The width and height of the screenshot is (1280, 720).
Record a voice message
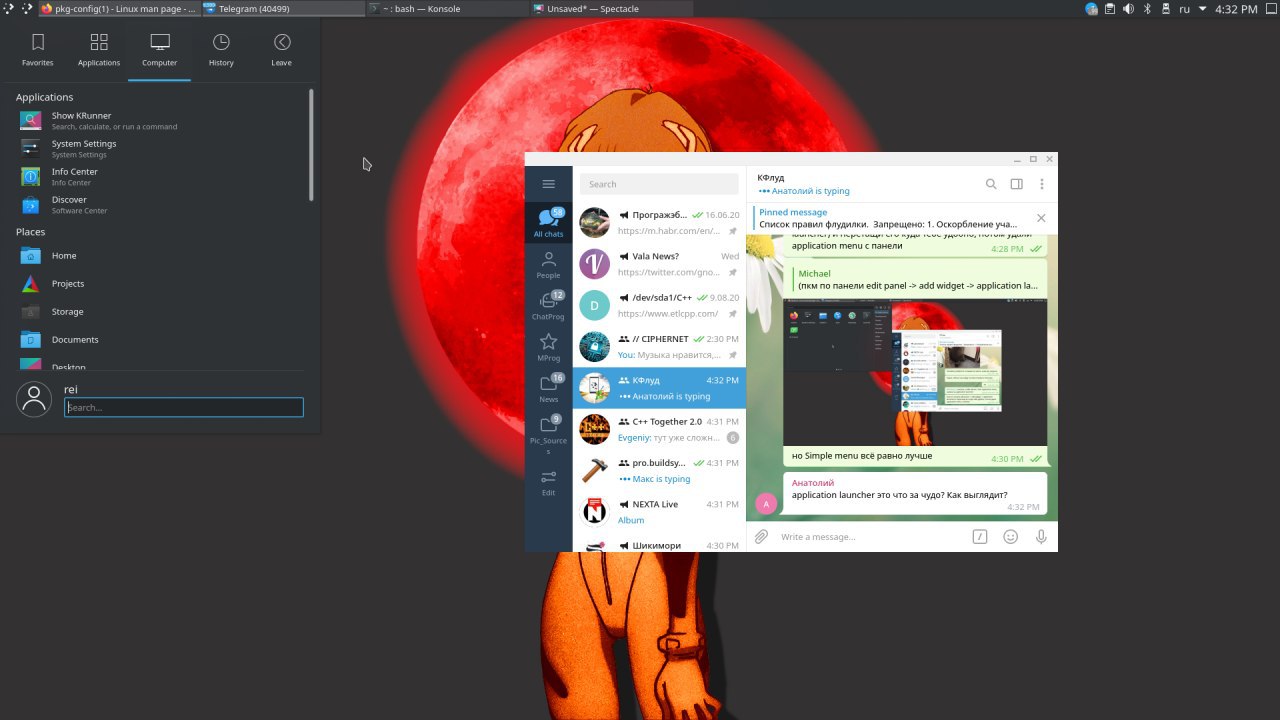(x=1041, y=537)
